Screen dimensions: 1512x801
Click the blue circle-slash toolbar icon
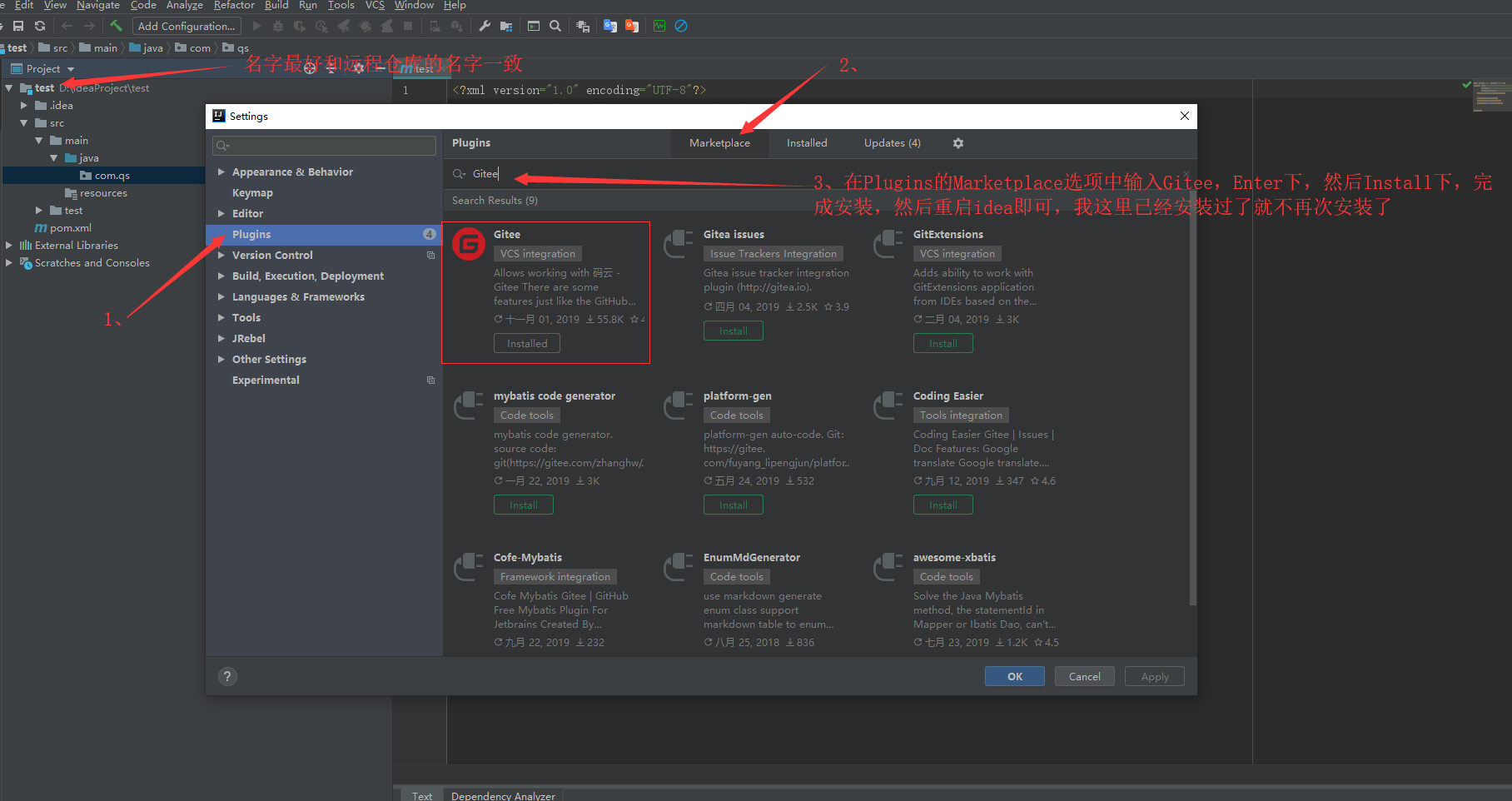681,26
